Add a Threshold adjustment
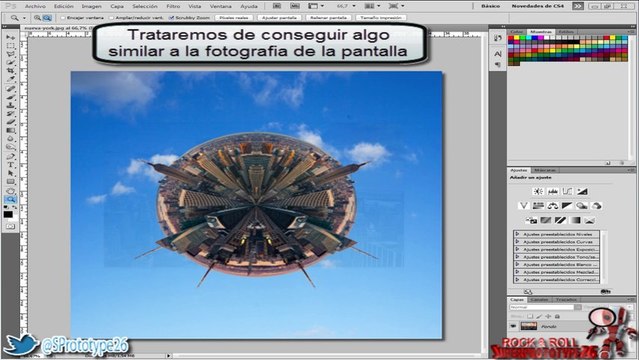Image resolution: width=639 pixels, height=360 pixels. click(560, 220)
